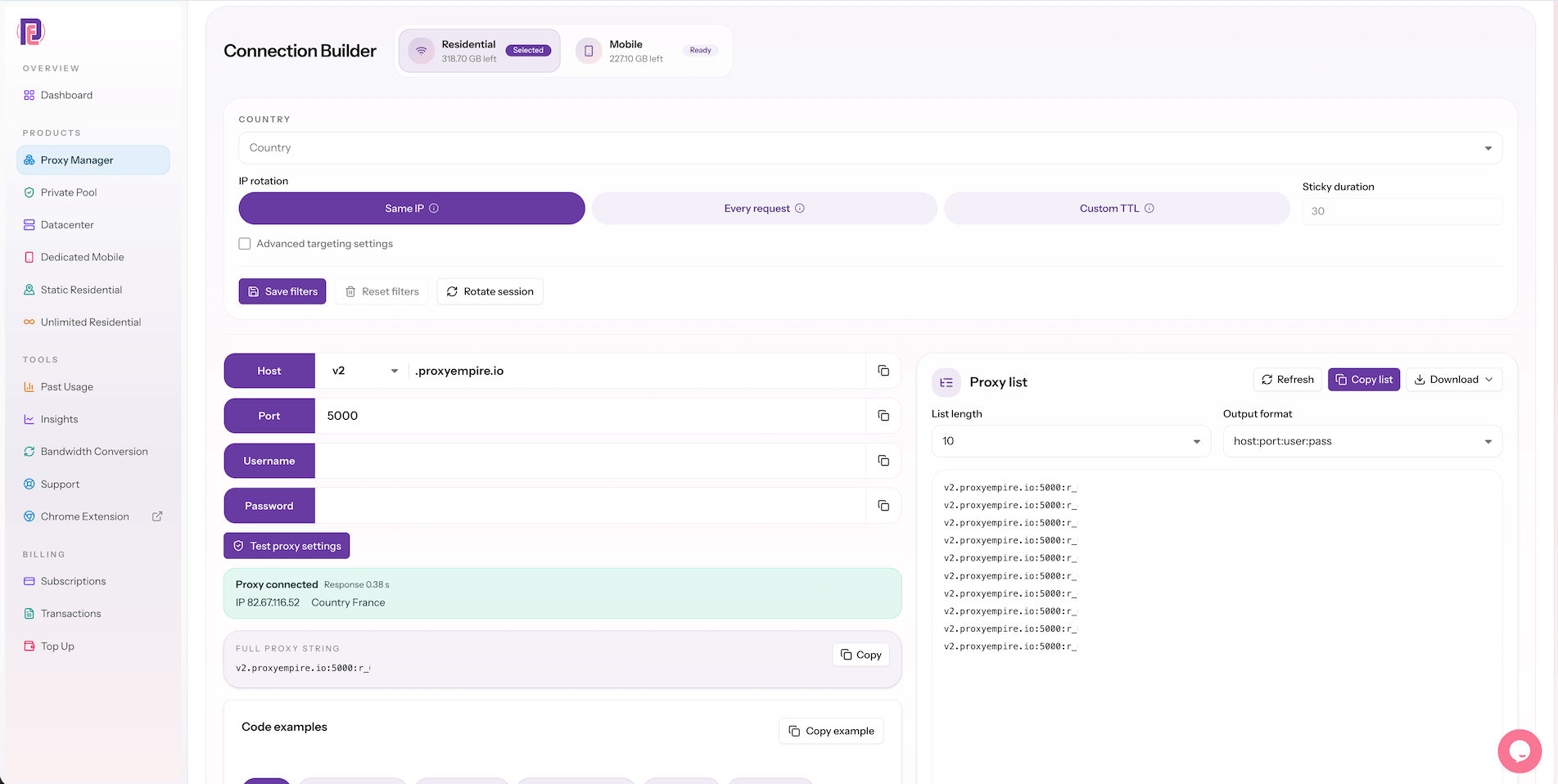The image size is (1558, 784).
Task: Select Every request rotation mode
Action: coord(765,209)
